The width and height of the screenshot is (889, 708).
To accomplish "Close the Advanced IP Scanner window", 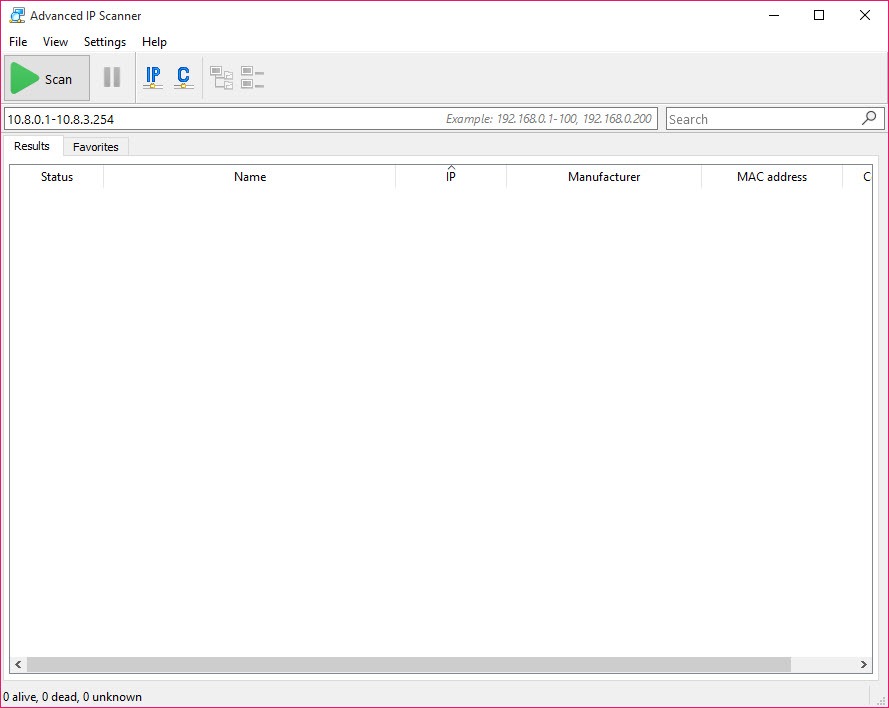I will pos(865,15).
